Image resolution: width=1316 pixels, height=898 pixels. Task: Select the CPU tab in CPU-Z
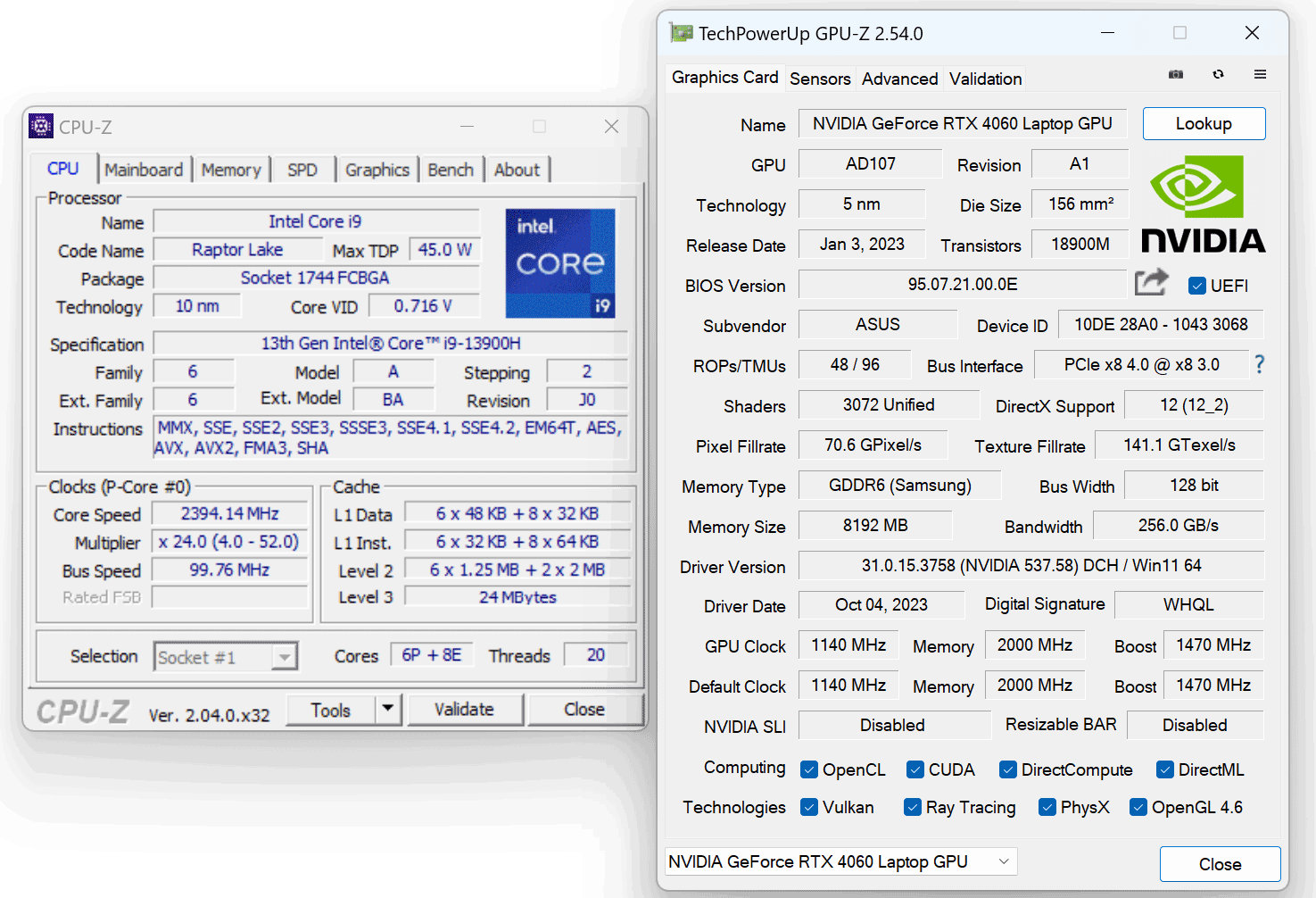(63, 168)
